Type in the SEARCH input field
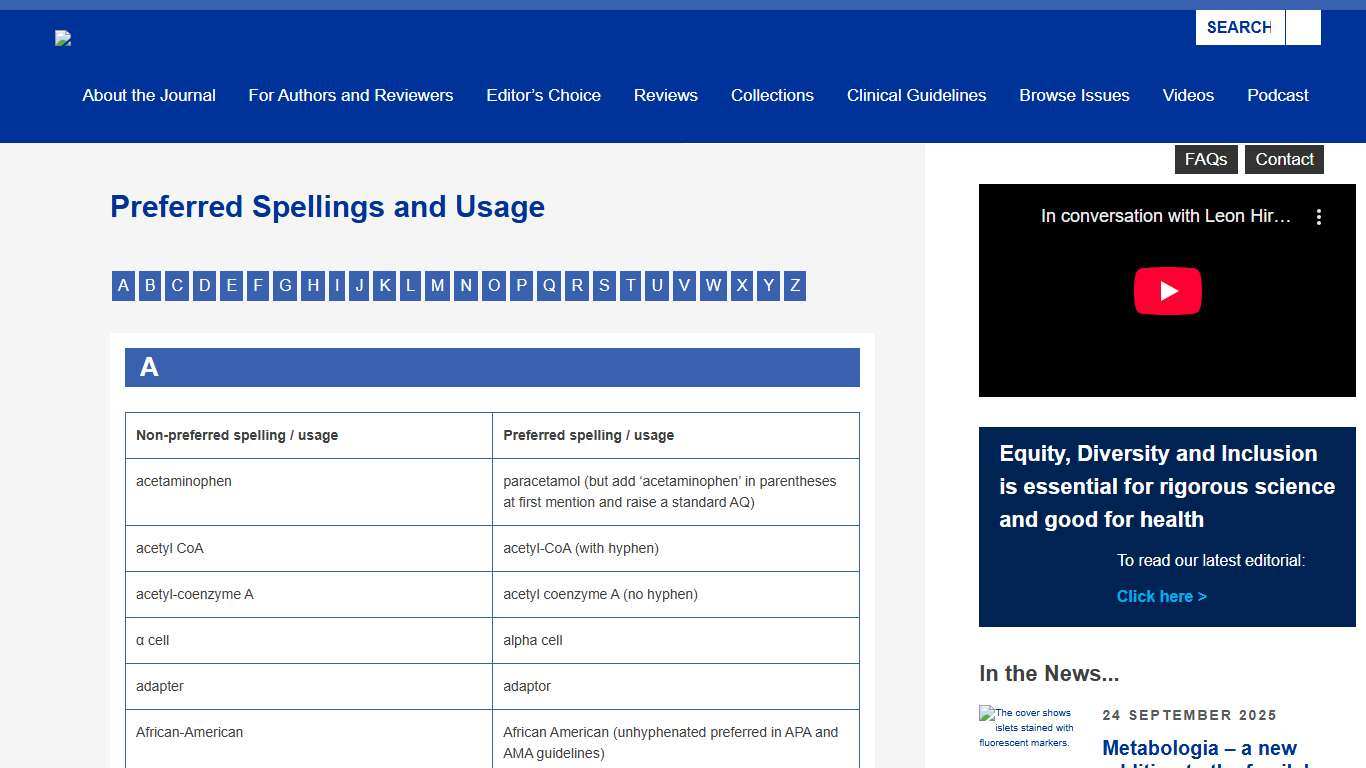The height and width of the screenshot is (768, 1366). (1240, 28)
